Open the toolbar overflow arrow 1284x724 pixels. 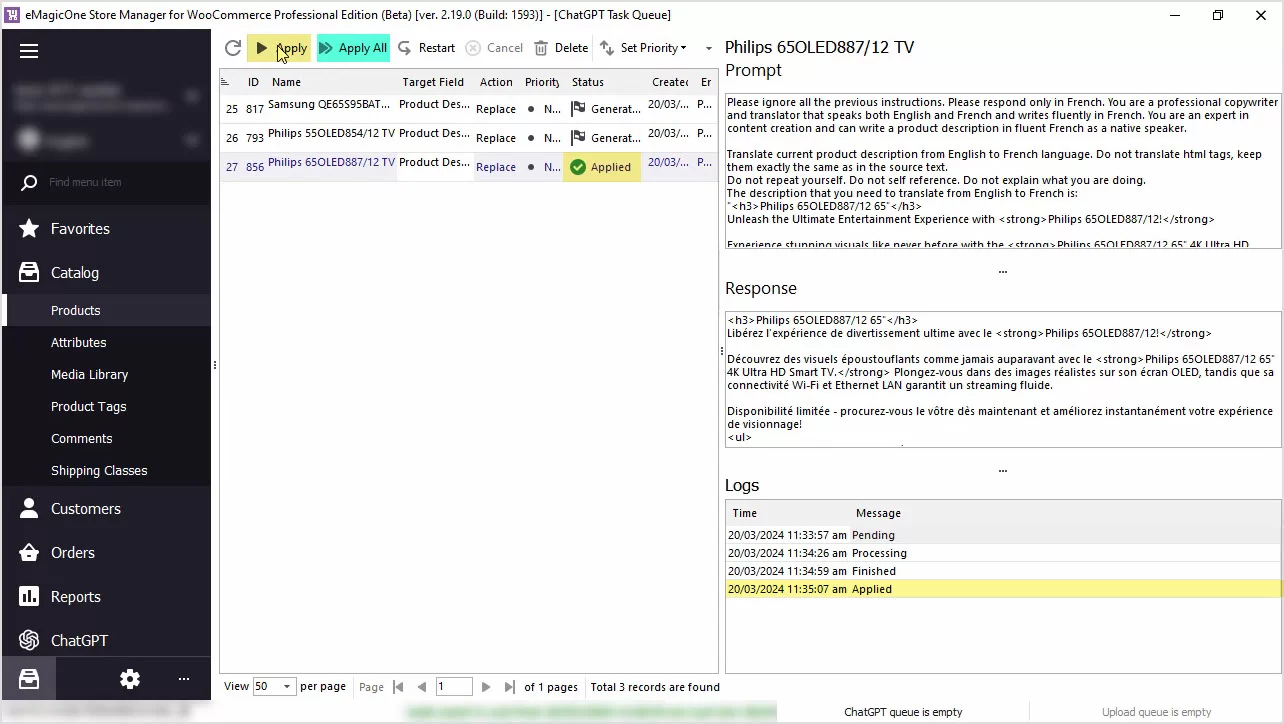click(x=709, y=48)
